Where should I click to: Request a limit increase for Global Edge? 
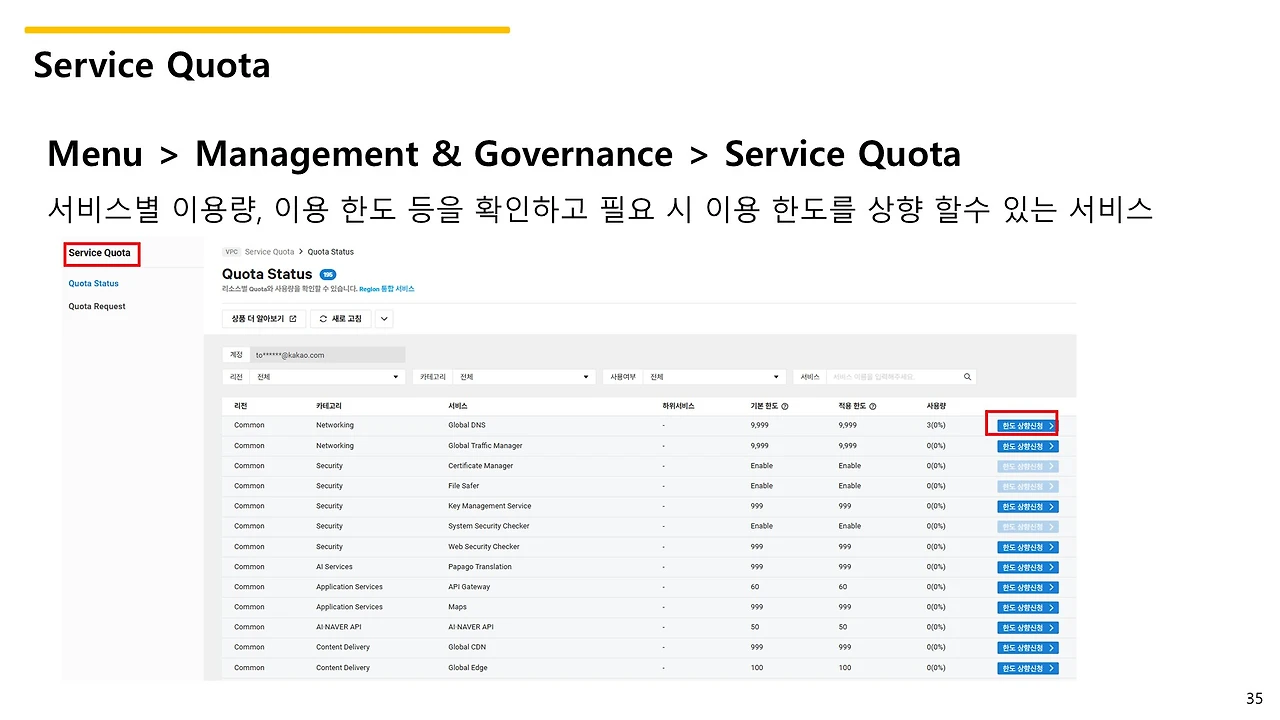tap(1028, 668)
